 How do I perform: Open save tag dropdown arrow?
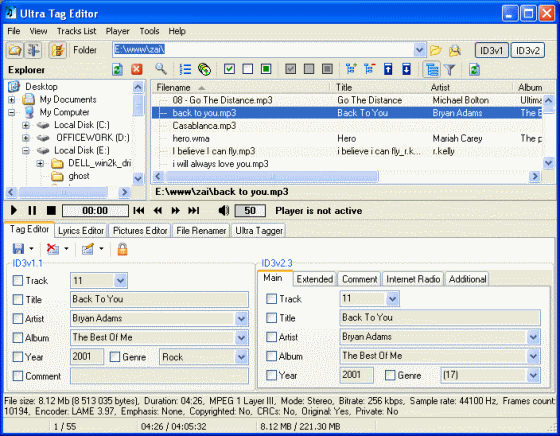pyautogui.click(x=31, y=249)
